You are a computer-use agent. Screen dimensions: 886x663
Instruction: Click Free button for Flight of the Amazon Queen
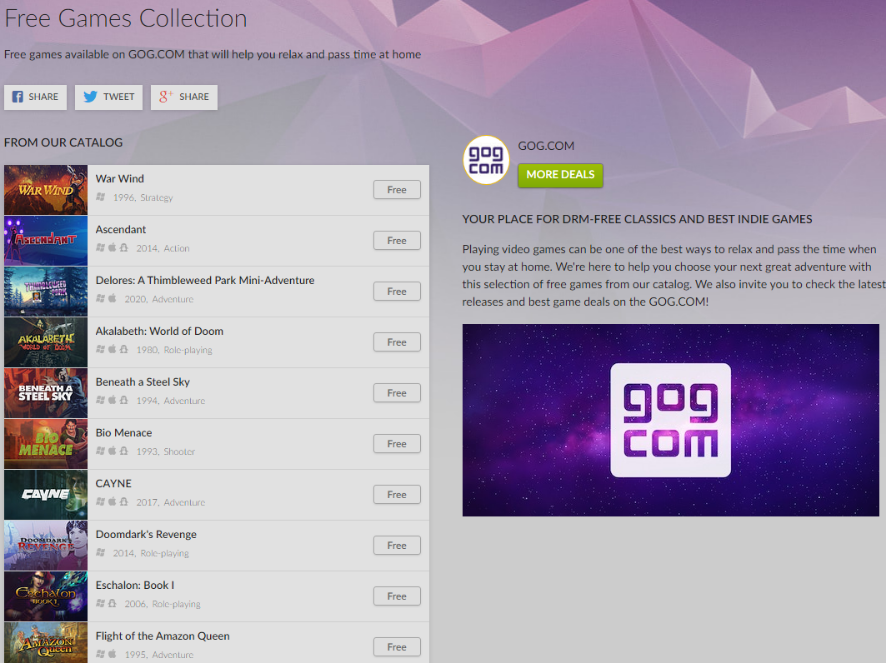tap(397, 647)
